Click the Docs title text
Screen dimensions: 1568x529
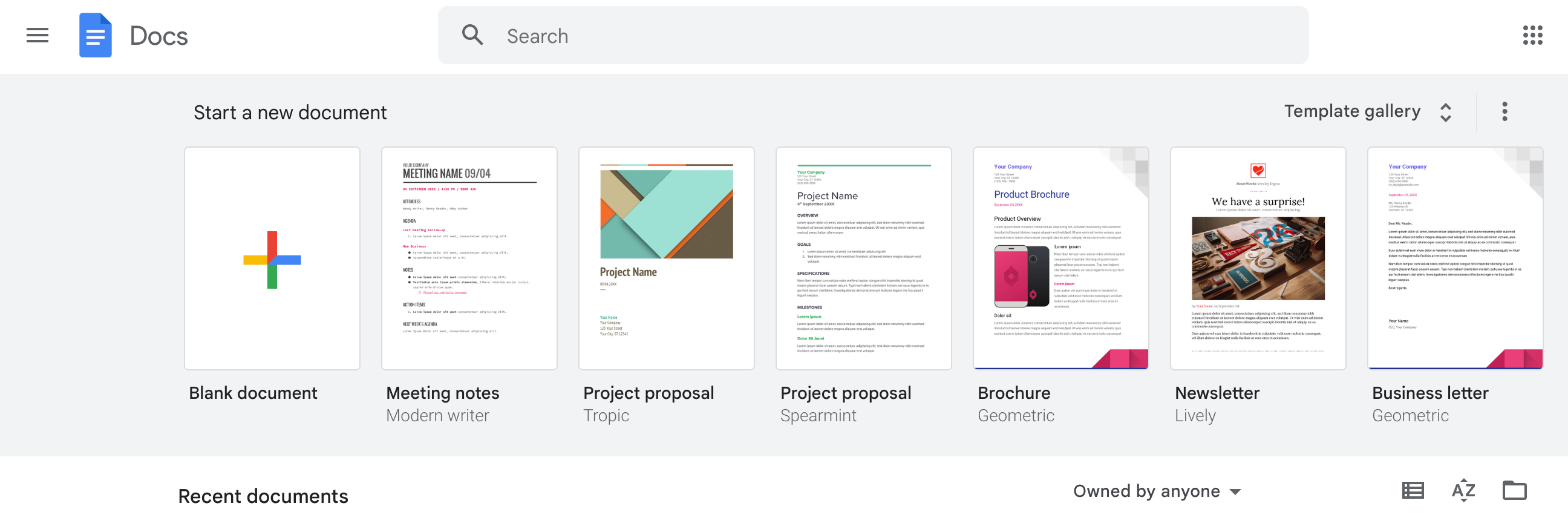click(x=159, y=36)
